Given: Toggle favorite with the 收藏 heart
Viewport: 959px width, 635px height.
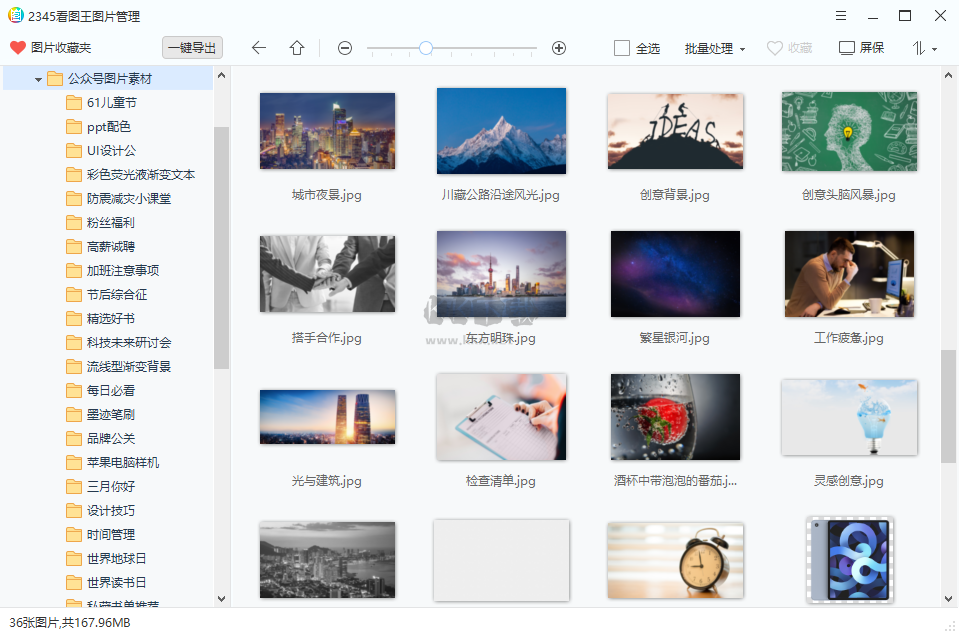Looking at the screenshot, I should [774, 47].
